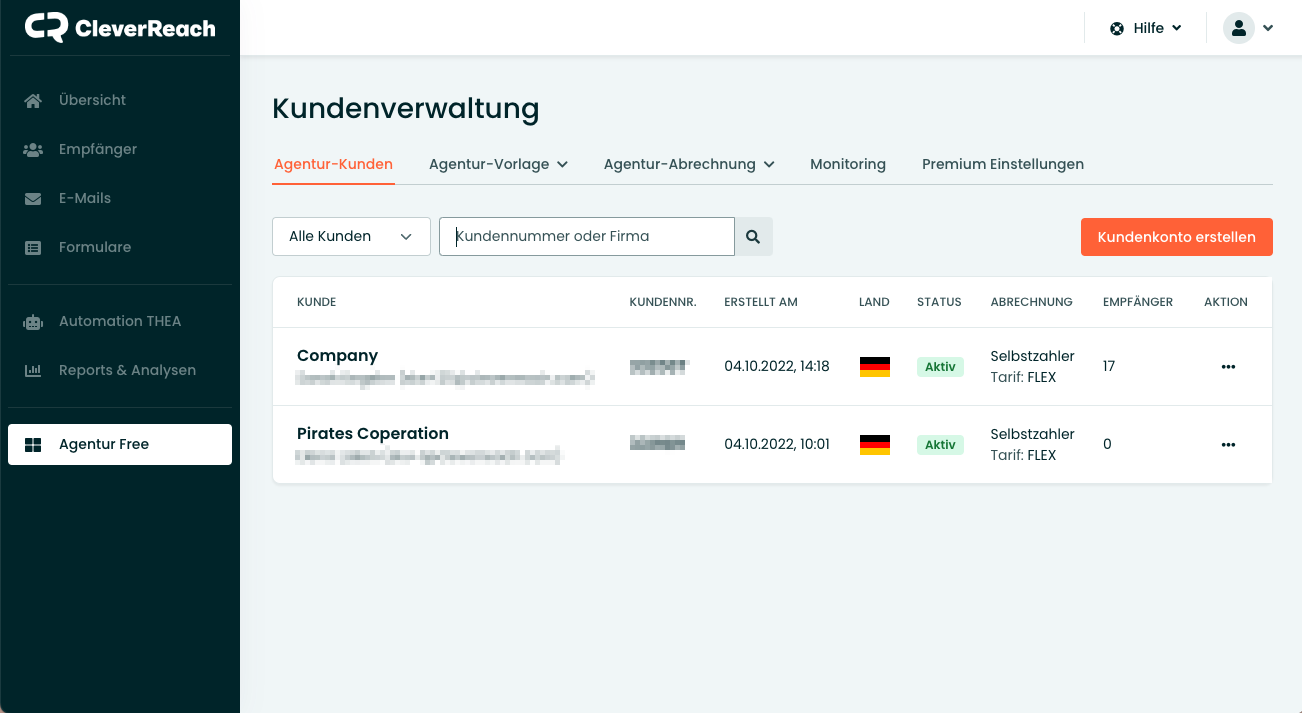The width and height of the screenshot is (1302, 713).
Task: Open the action menu for Pirates Coperation
Action: [1228, 445]
